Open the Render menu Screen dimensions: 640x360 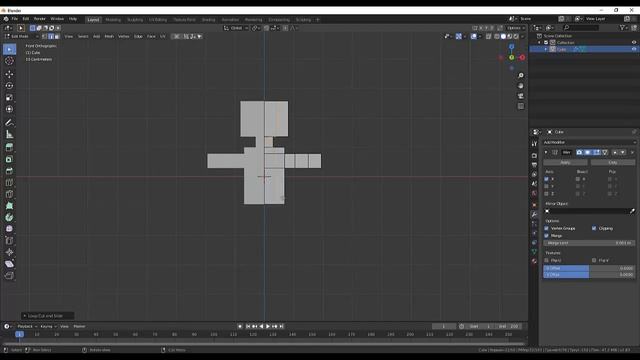(40, 19)
